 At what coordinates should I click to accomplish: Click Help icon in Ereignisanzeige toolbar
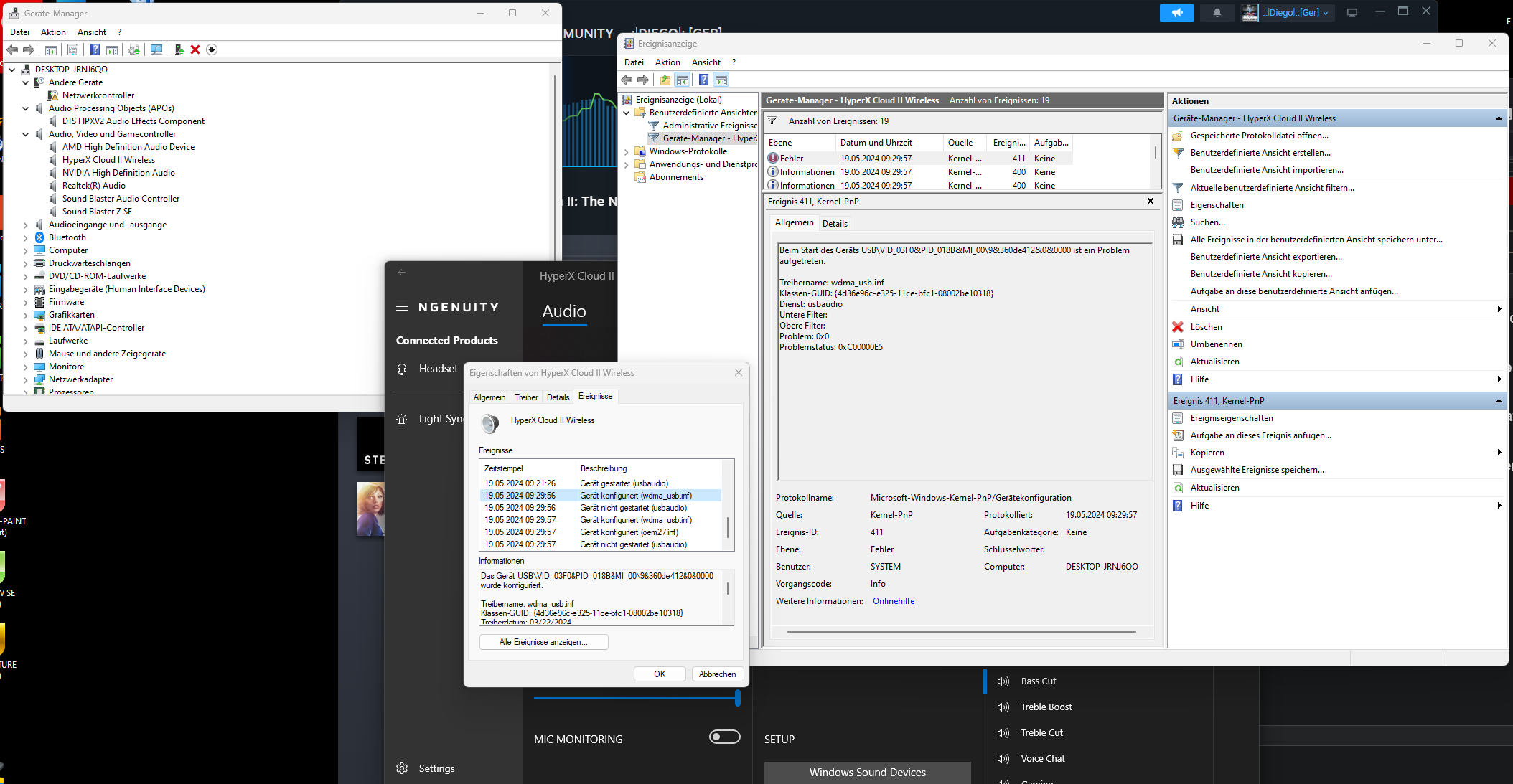[x=704, y=80]
